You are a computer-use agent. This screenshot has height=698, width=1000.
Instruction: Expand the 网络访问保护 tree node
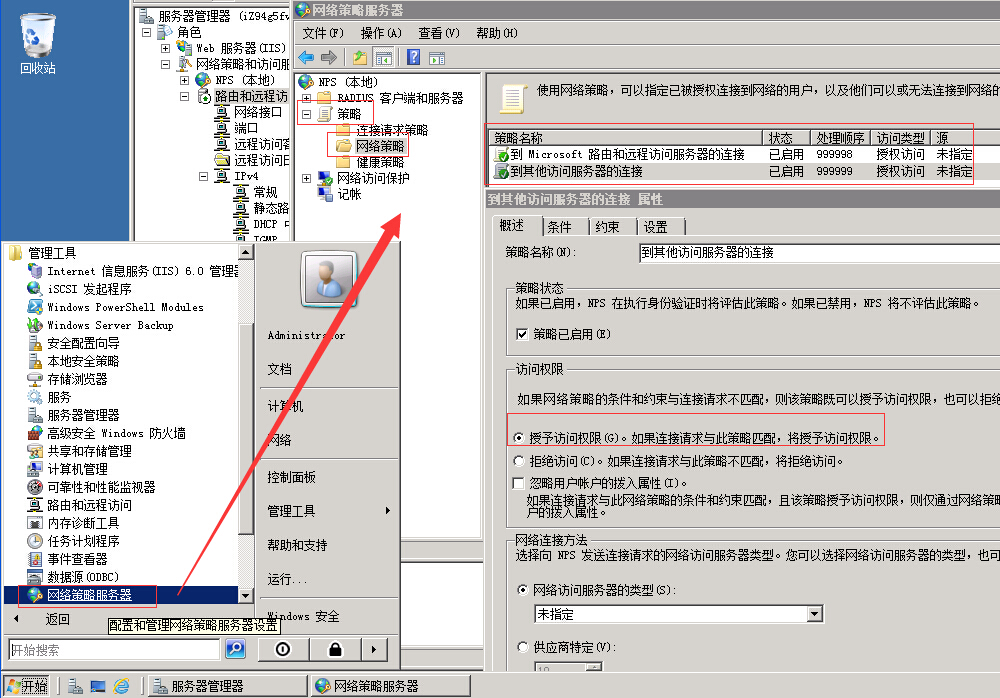(307, 178)
